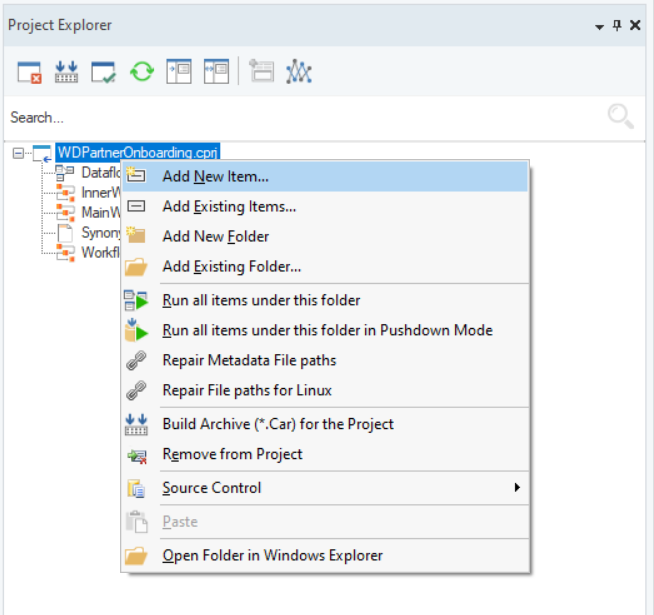Click the Open Folder in Windows Explorer icon

136,556
